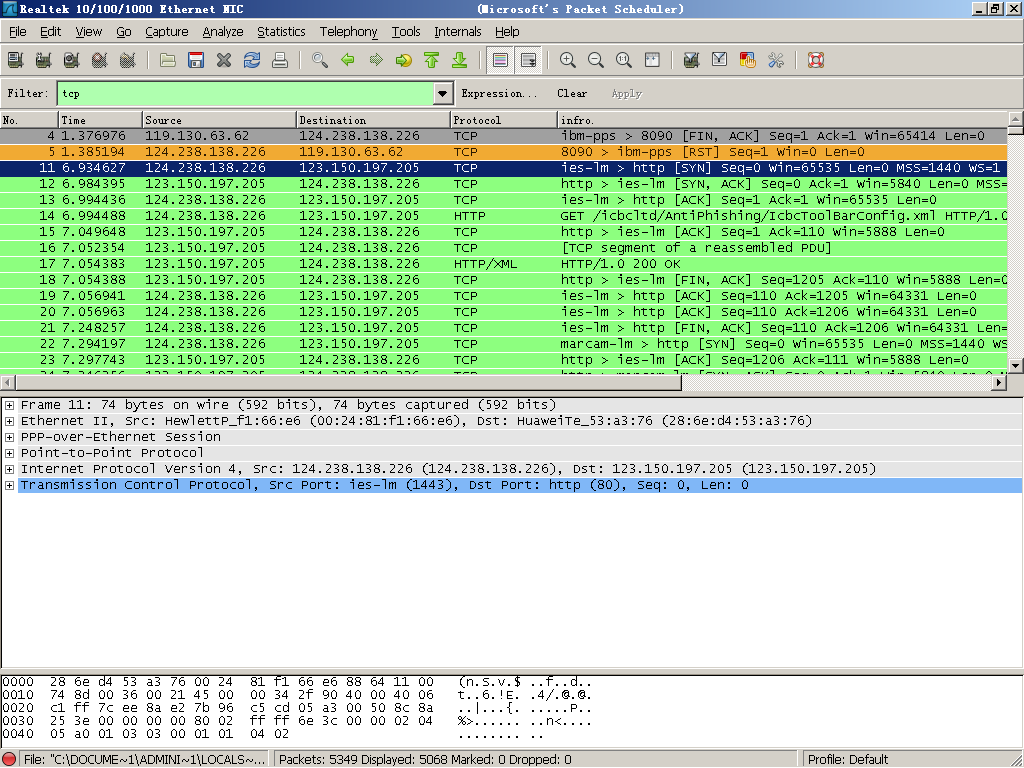
Task: Go forward in packet history arrow
Action: click(x=376, y=61)
